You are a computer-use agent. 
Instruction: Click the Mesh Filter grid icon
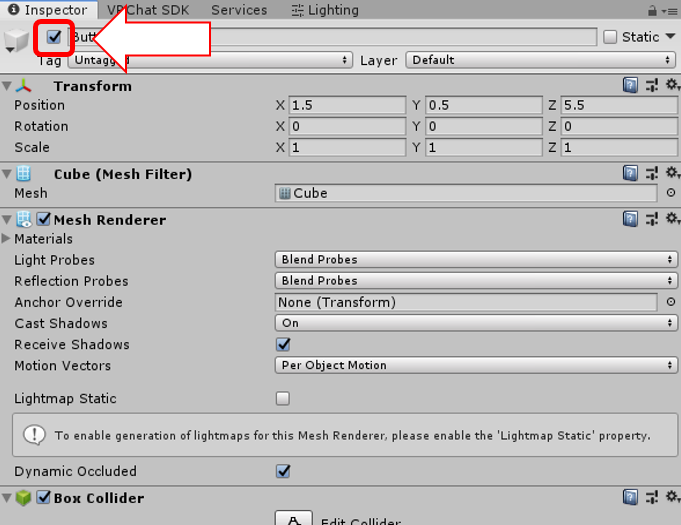tap(23, 174)
